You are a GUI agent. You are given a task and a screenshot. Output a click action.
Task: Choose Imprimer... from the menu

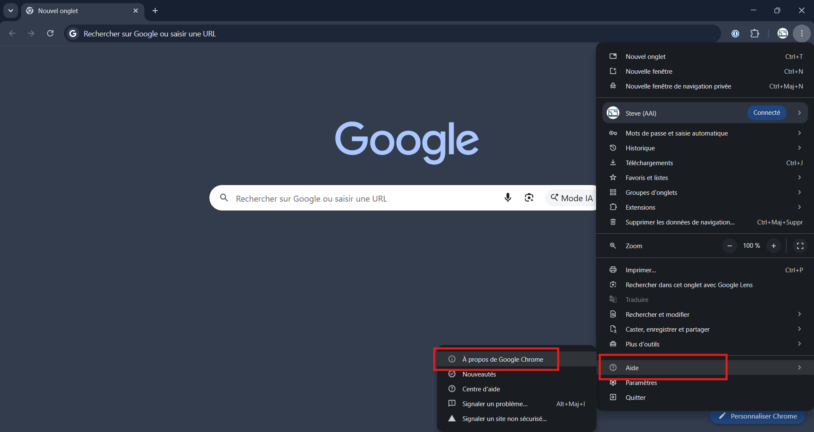(x=704, y=270)
